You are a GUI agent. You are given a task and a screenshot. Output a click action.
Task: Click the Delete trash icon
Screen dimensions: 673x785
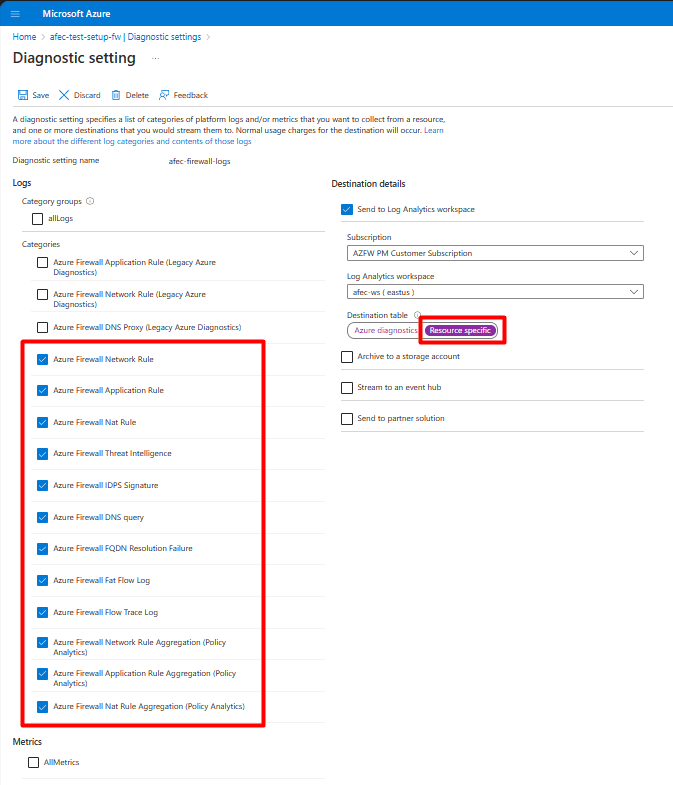click(x=116, y=95)
